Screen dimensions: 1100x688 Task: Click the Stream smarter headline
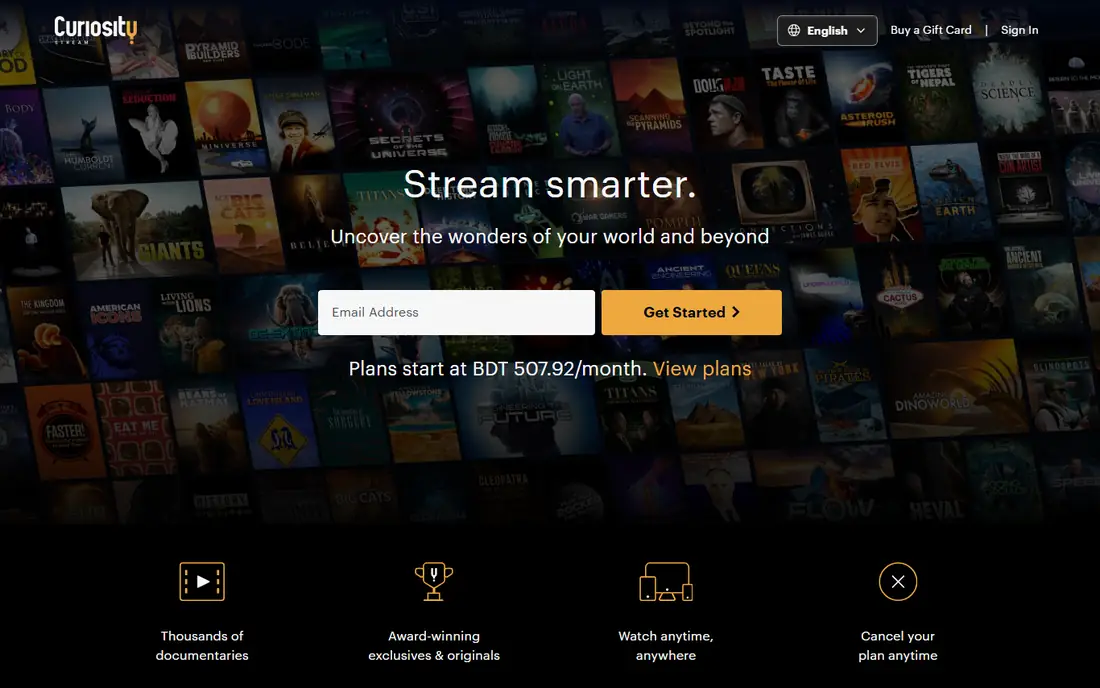coord(550,184)
